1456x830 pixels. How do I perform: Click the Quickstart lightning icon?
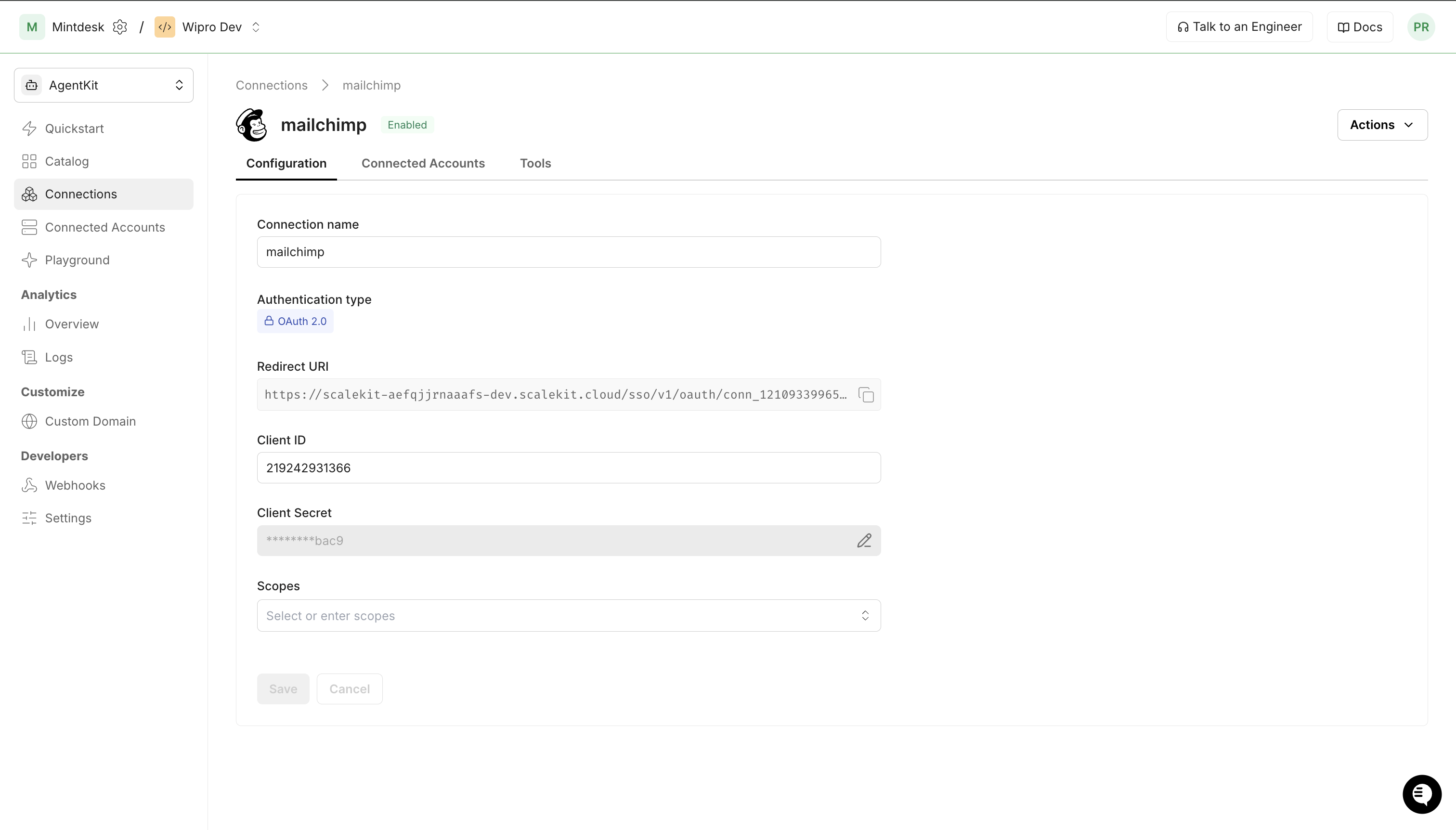(x=30, y=128)
